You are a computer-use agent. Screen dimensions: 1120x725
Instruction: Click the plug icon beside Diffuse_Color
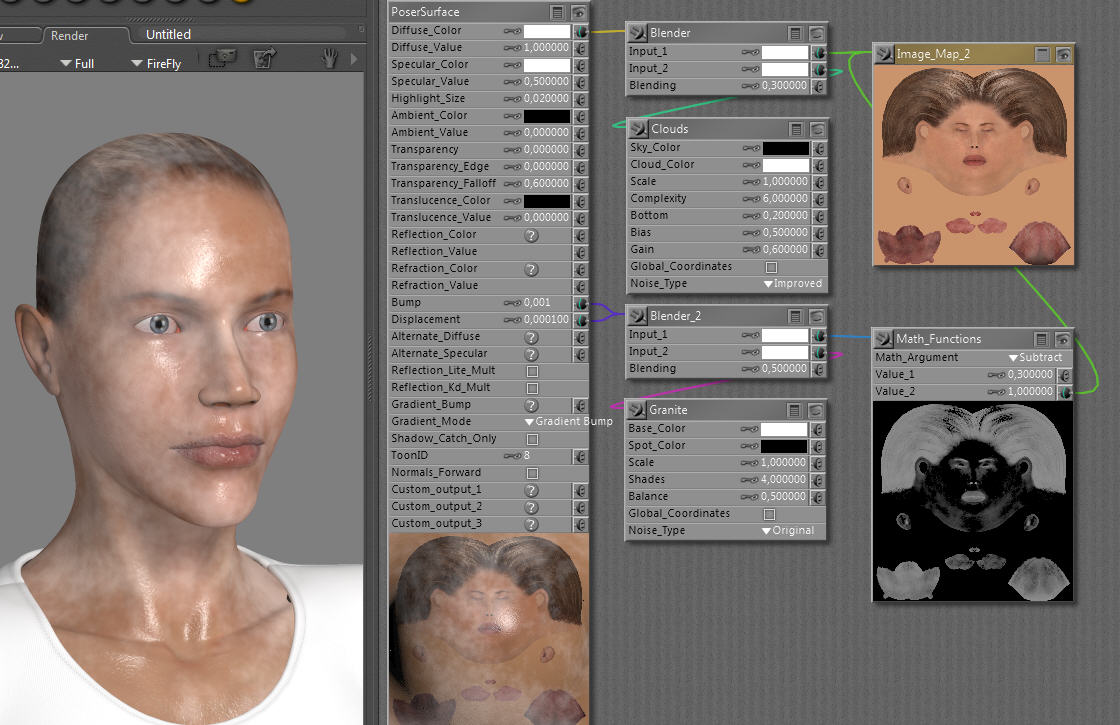point(580,31)
